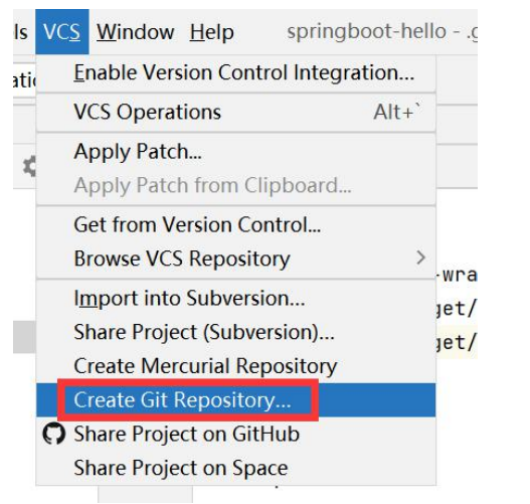This screenshot has width=530, height=504.
Task: Select the highlighted Create Git Repository... item
Action: (x=236, y=400)
